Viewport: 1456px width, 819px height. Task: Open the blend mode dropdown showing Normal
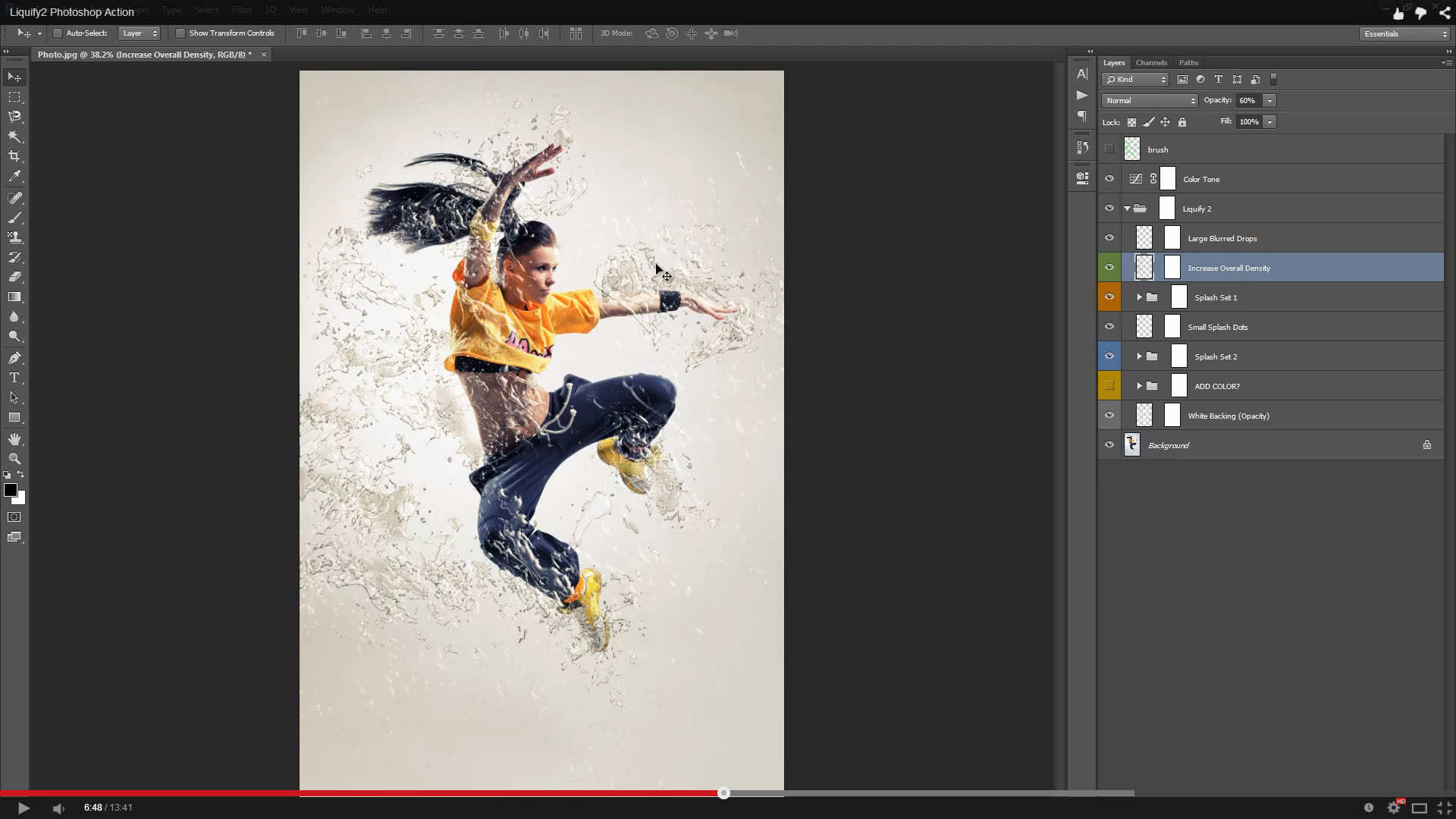click(x=1149, y=100)
